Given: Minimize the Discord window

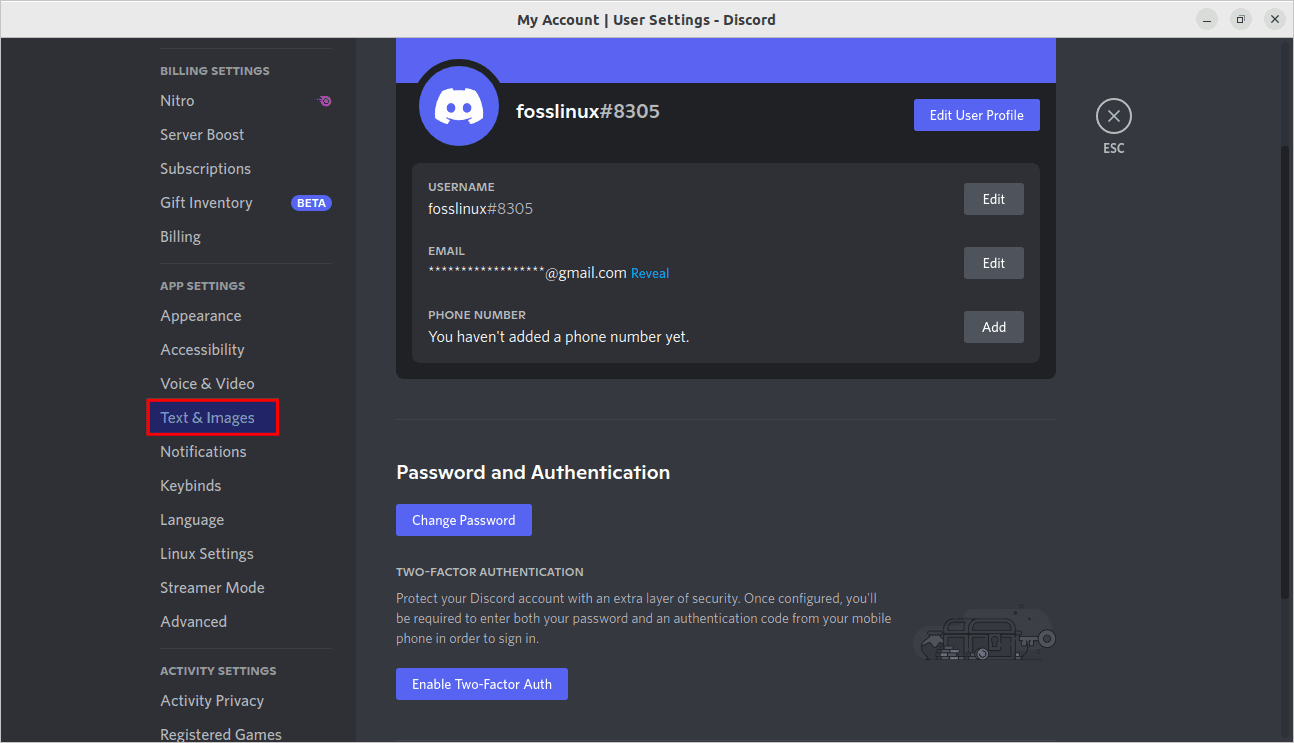Looking at the screenshot, I should [1208, 19].
